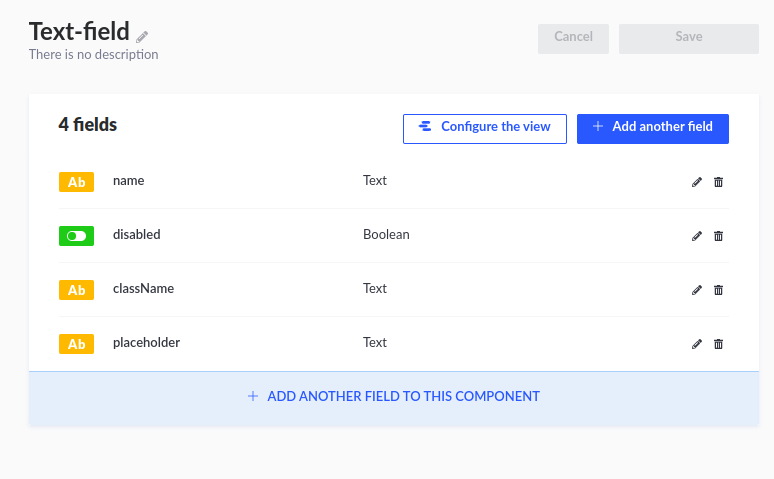Delete the className field
This screenshot has width=774, height=479.
[718, 290]
